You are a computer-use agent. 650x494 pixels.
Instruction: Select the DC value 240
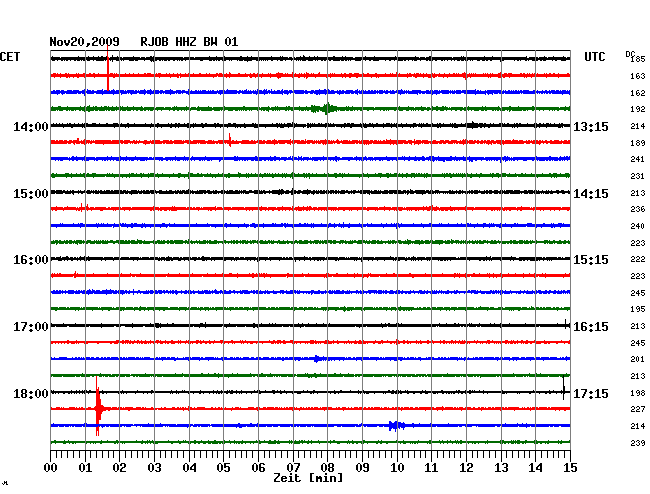(638, 226)
